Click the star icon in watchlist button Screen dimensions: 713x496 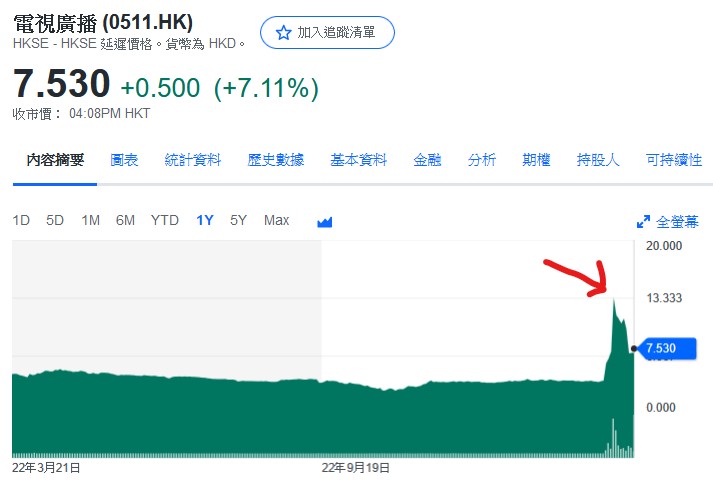(x=282, y=33)
